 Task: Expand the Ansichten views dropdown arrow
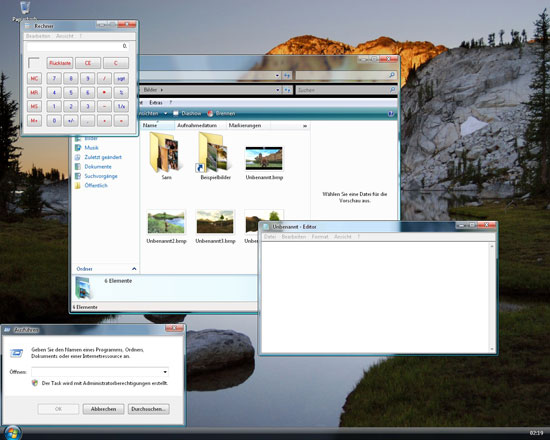166,113
